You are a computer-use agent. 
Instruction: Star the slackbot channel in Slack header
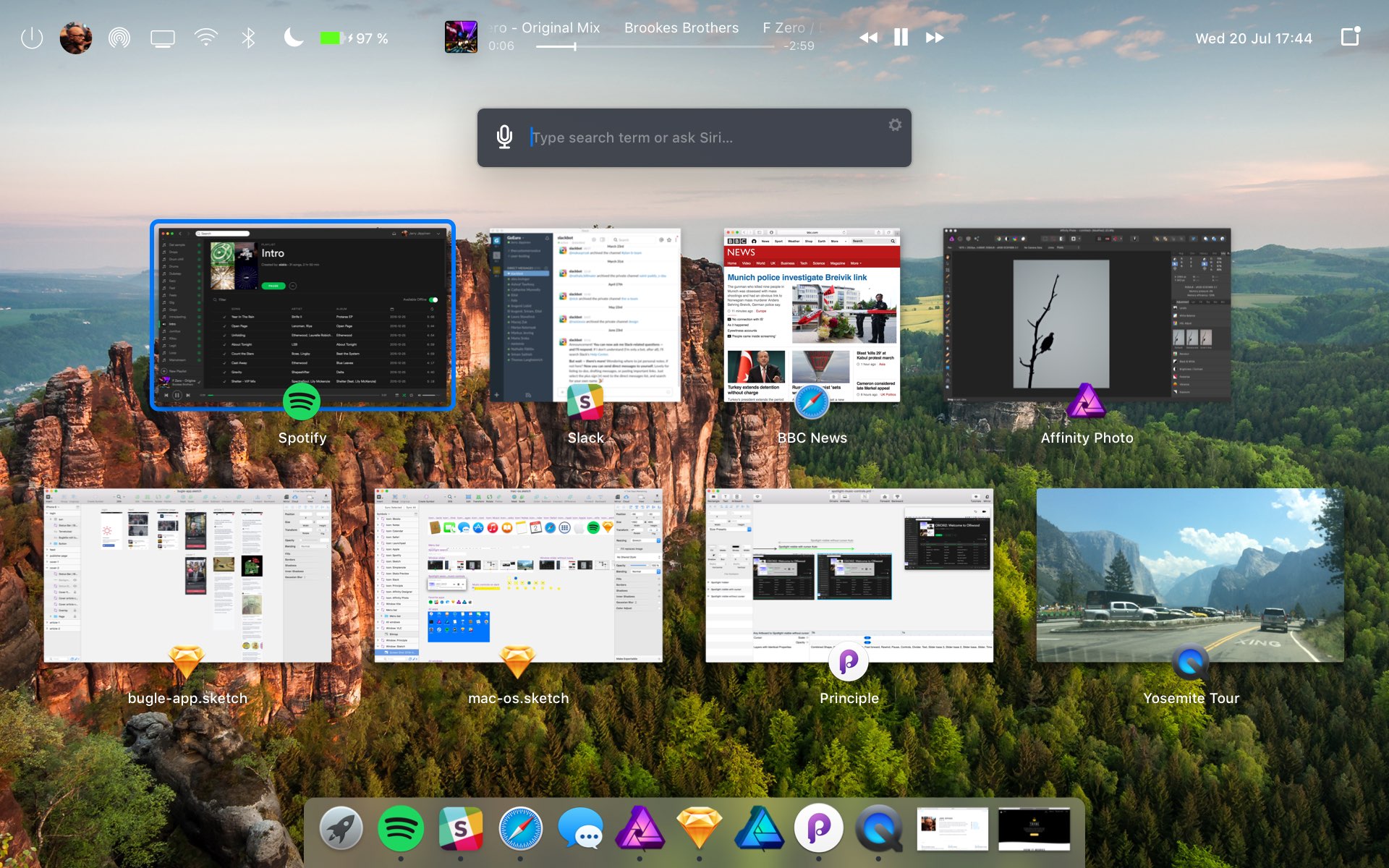(x=669, y=240)
